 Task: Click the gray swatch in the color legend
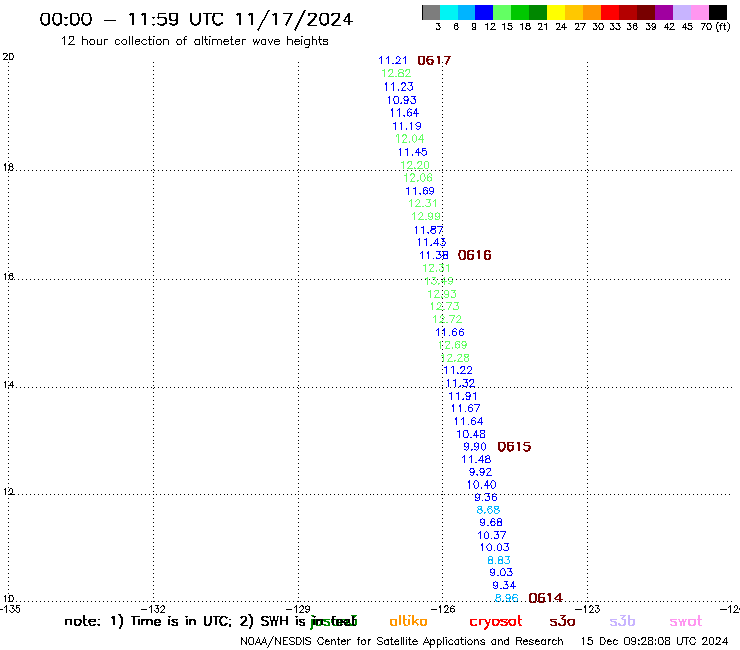[x=431, y=12]
